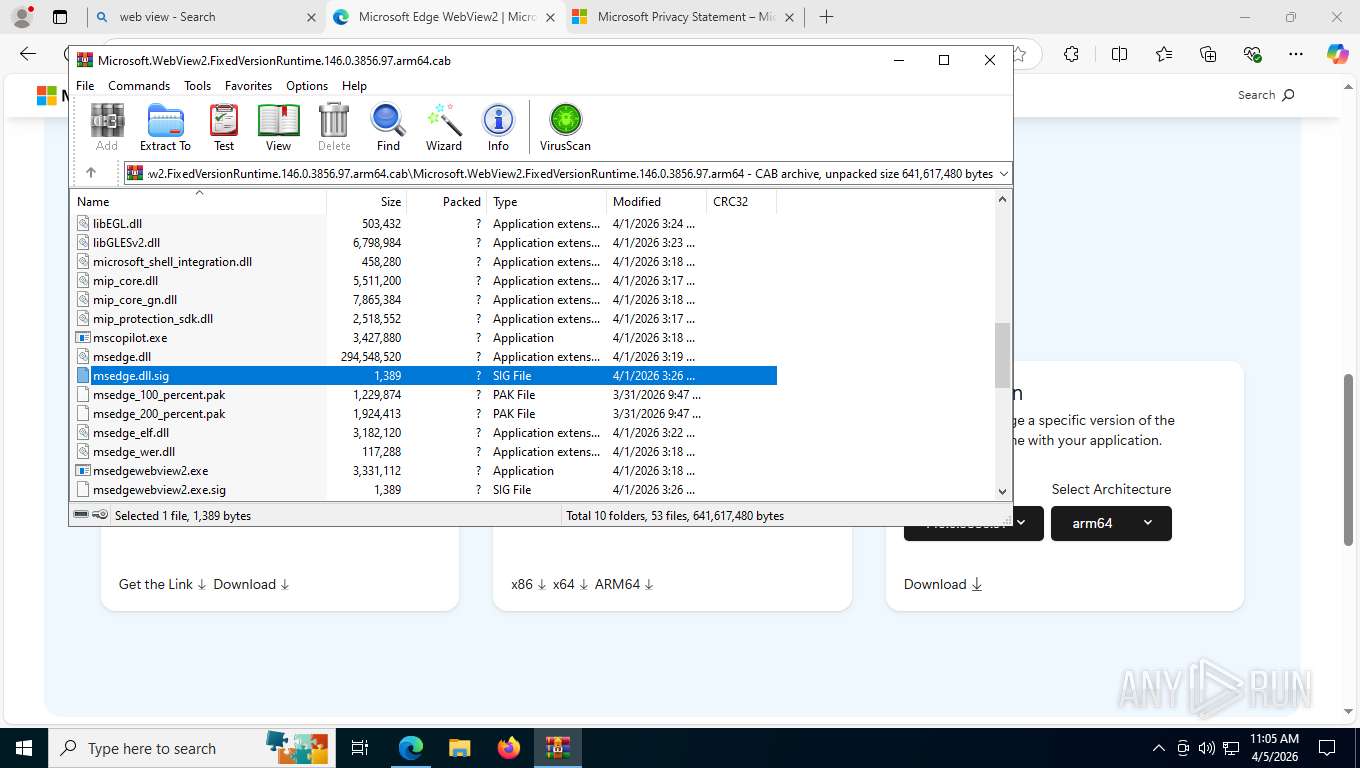Image resolution: width=1360 pixels, height=768 pixels.
Task: Click the Delete toolbar icon
Action: click(334, 128)
